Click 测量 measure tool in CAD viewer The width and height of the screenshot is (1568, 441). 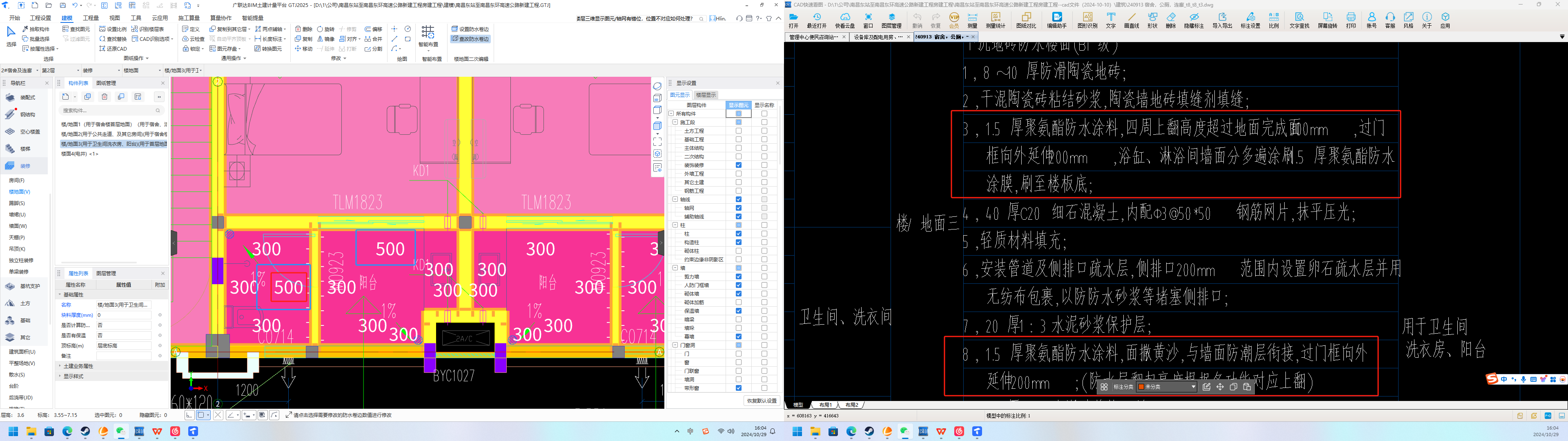point(972,21)
